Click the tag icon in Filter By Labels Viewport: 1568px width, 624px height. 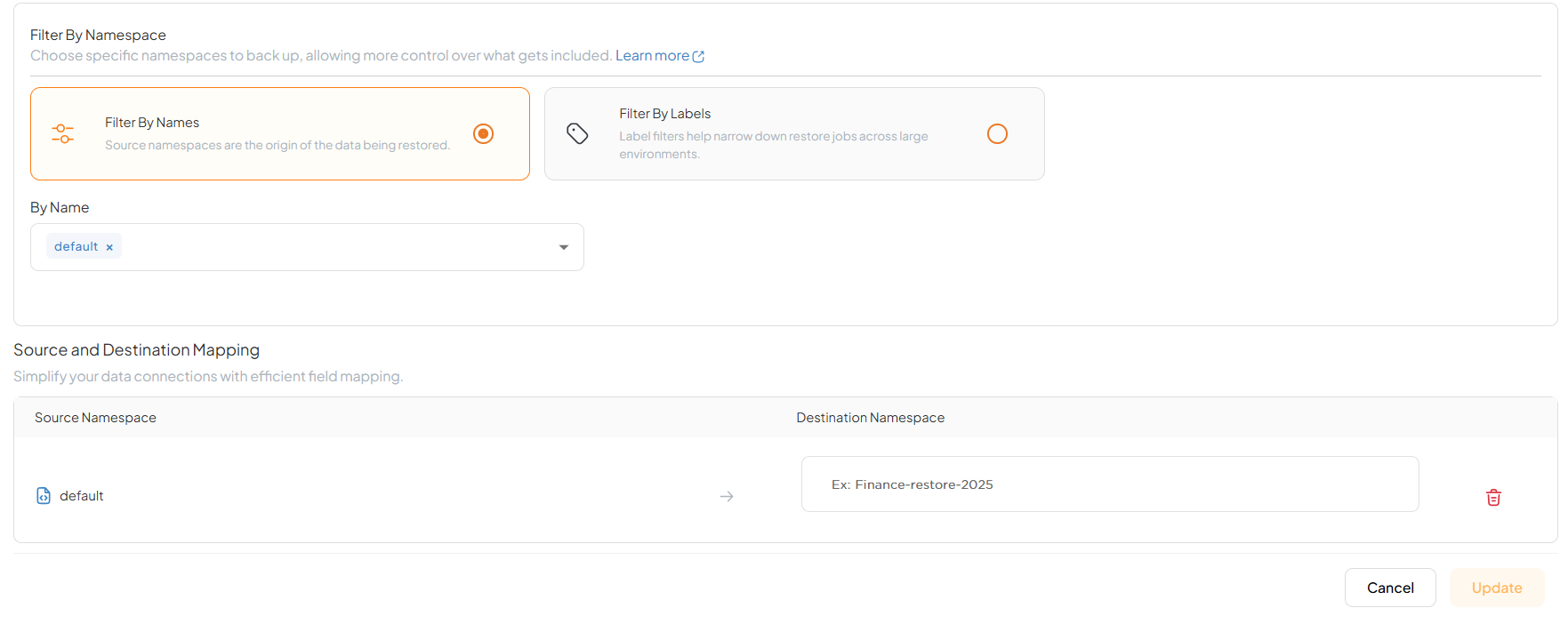pos(577,133)
